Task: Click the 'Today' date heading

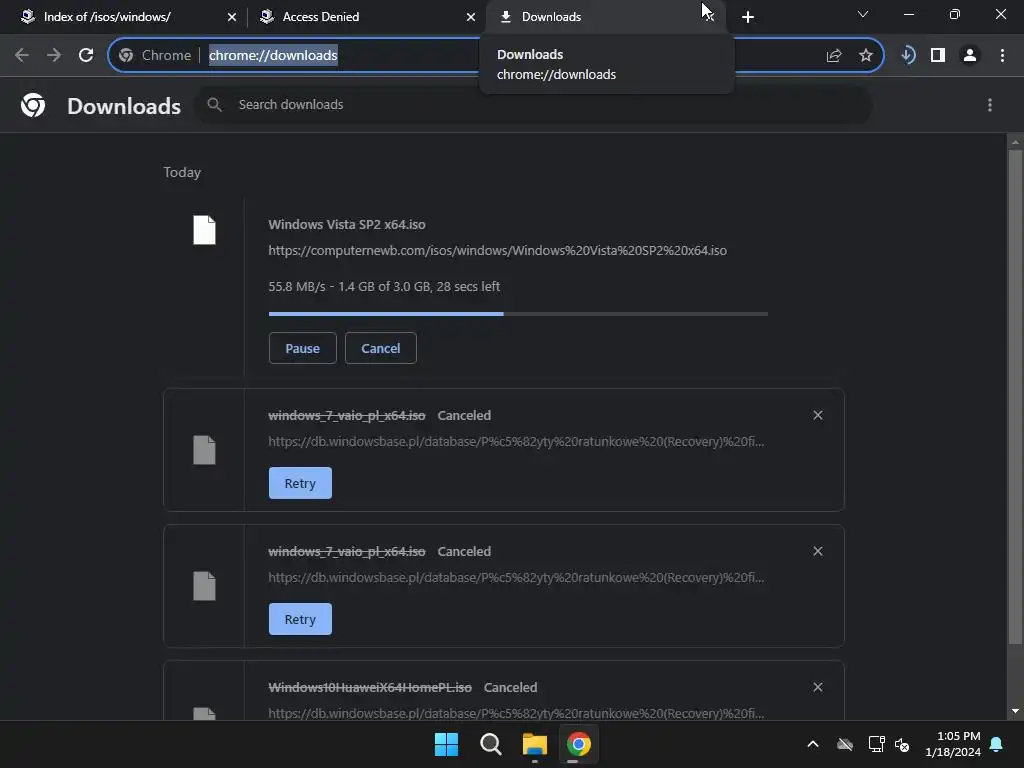Action: click(x=182, y=172)
